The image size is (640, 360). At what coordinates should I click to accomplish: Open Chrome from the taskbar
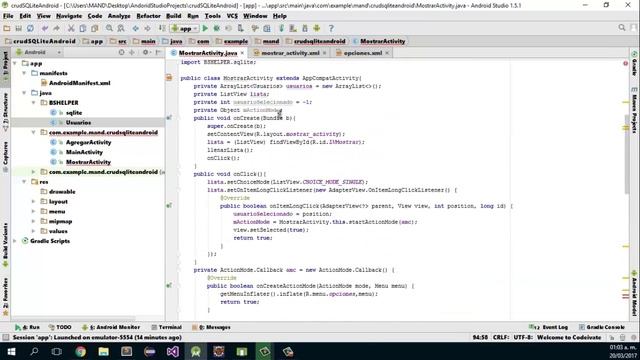tap(80, 351)
